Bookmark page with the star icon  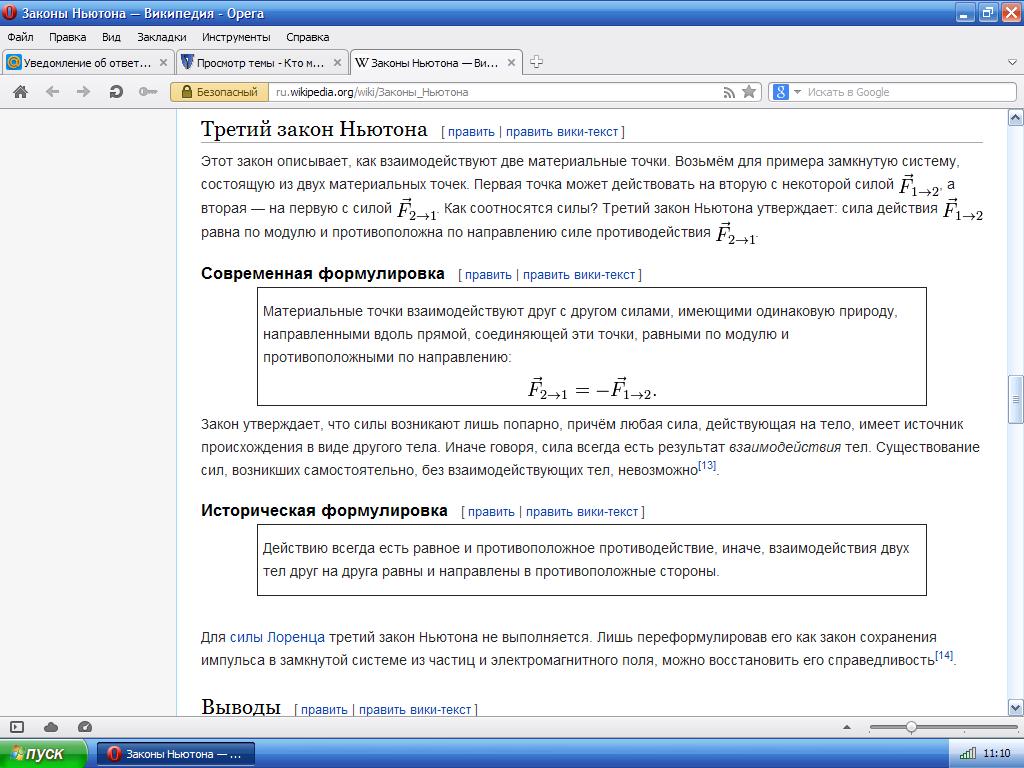click(x=749, y=92)
